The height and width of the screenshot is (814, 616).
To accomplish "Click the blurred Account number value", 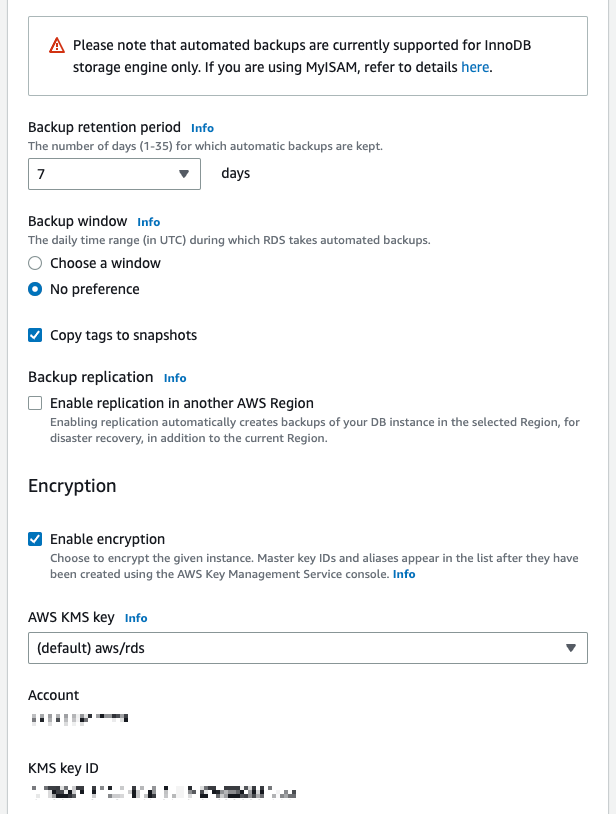I will [79, 718].
